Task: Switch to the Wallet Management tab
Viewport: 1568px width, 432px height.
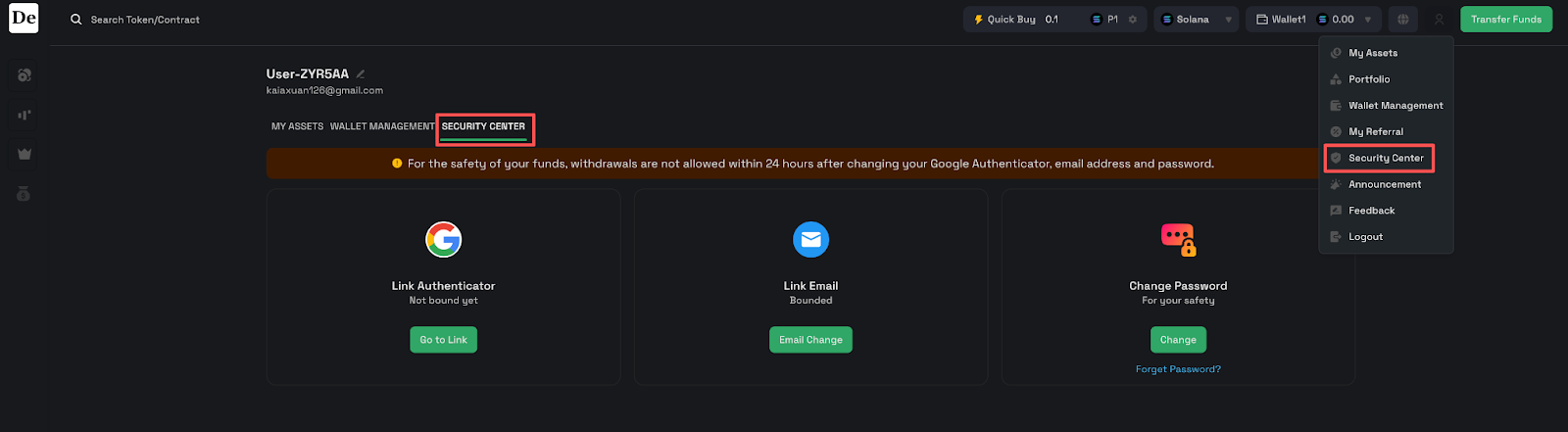Action: [381, 126]
